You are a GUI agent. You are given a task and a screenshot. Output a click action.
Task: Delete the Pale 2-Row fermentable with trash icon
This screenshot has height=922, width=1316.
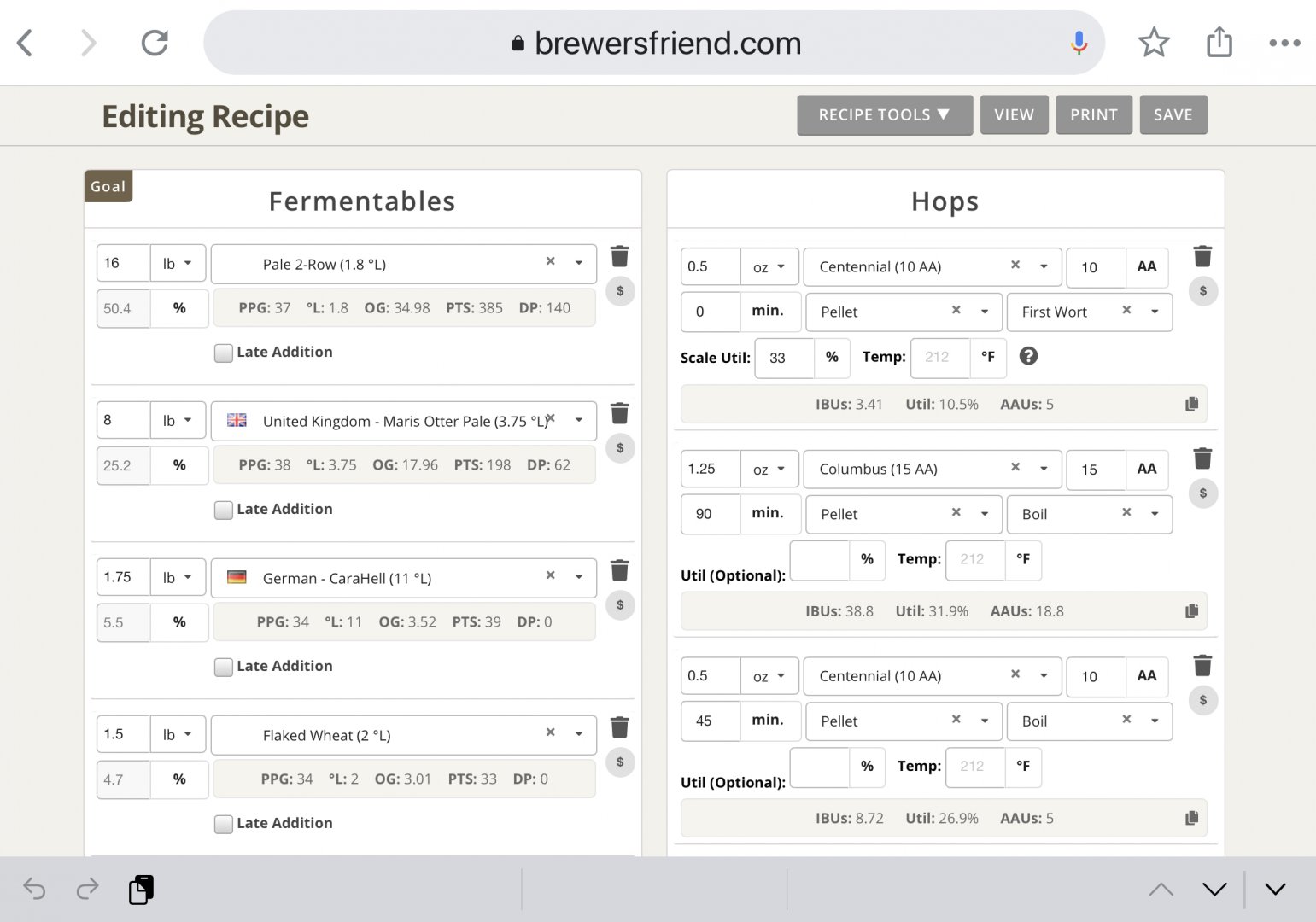(x=620, y=256)
